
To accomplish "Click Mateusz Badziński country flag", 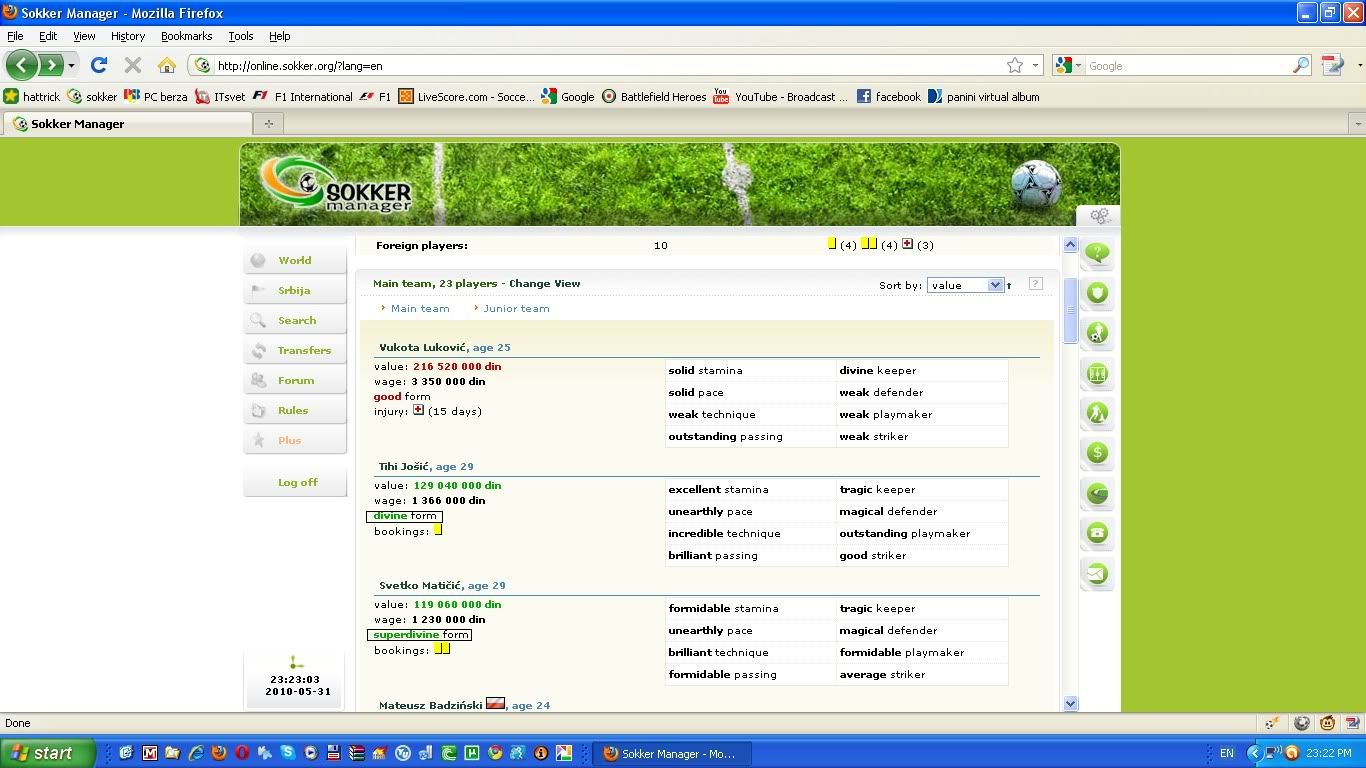I will [x=495, y=704].
